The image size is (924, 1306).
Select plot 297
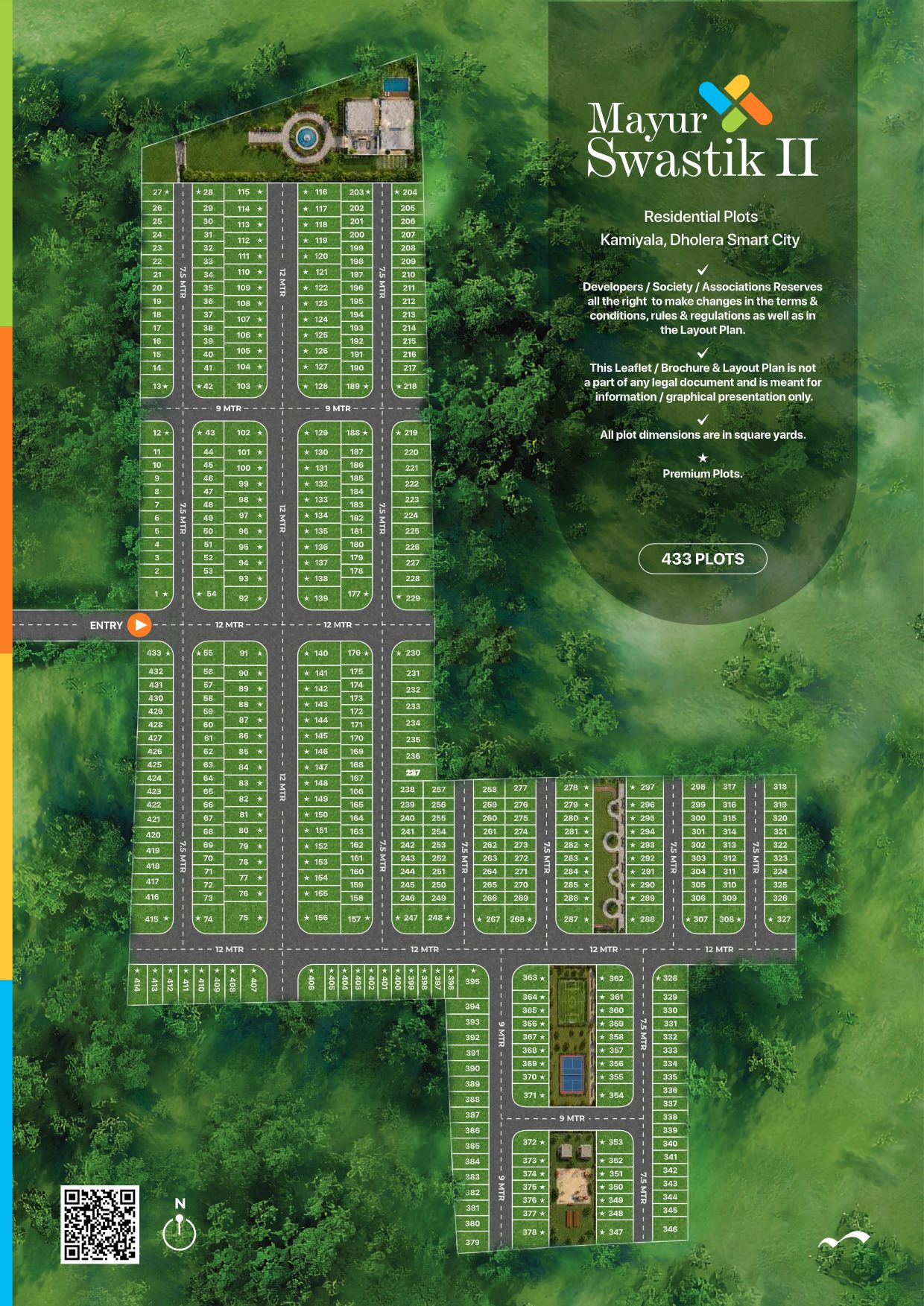tap(645, 787)
